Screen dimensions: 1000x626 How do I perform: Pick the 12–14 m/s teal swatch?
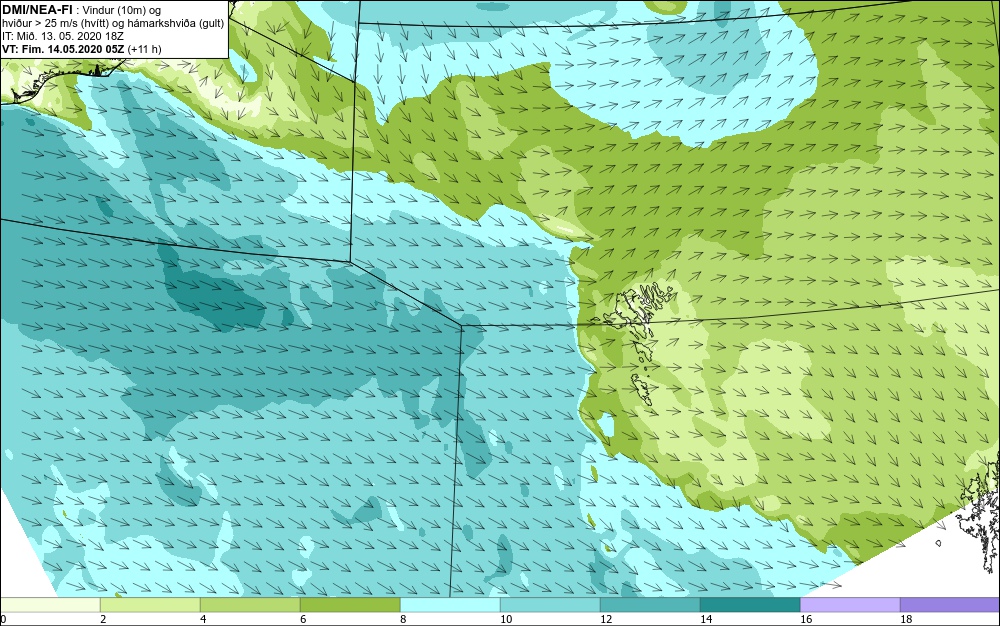650,604
